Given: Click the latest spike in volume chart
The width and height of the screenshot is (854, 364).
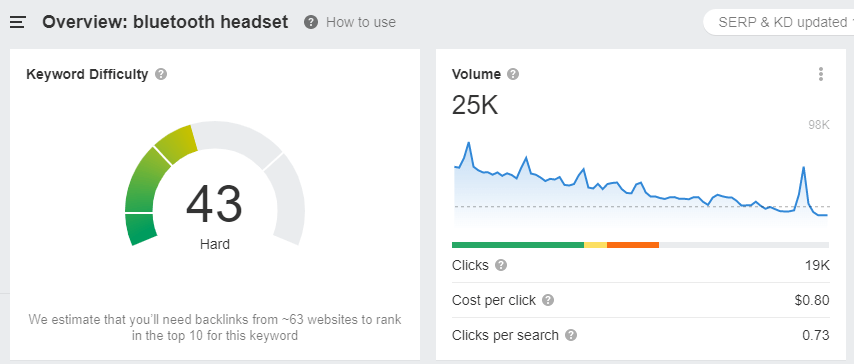Looking at the screenshot, I should click(x=803, y=168).
